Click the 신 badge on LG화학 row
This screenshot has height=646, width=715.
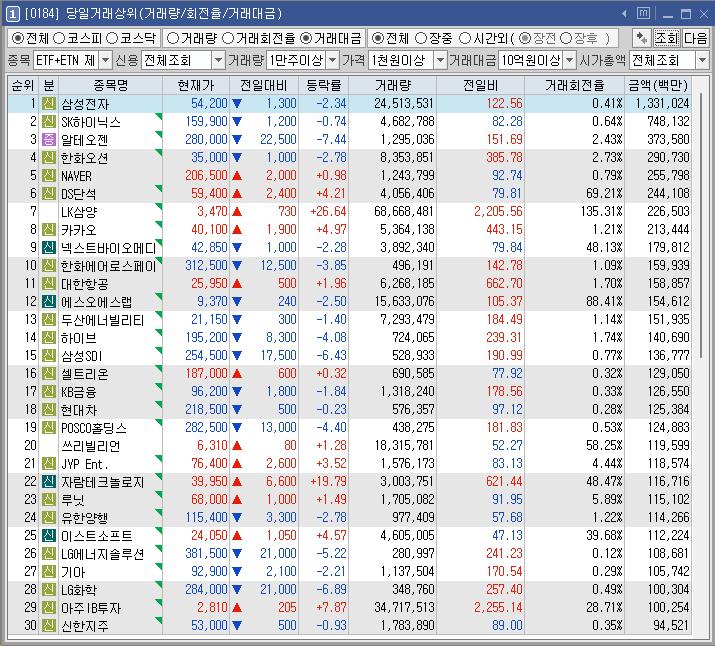(48, 589)
